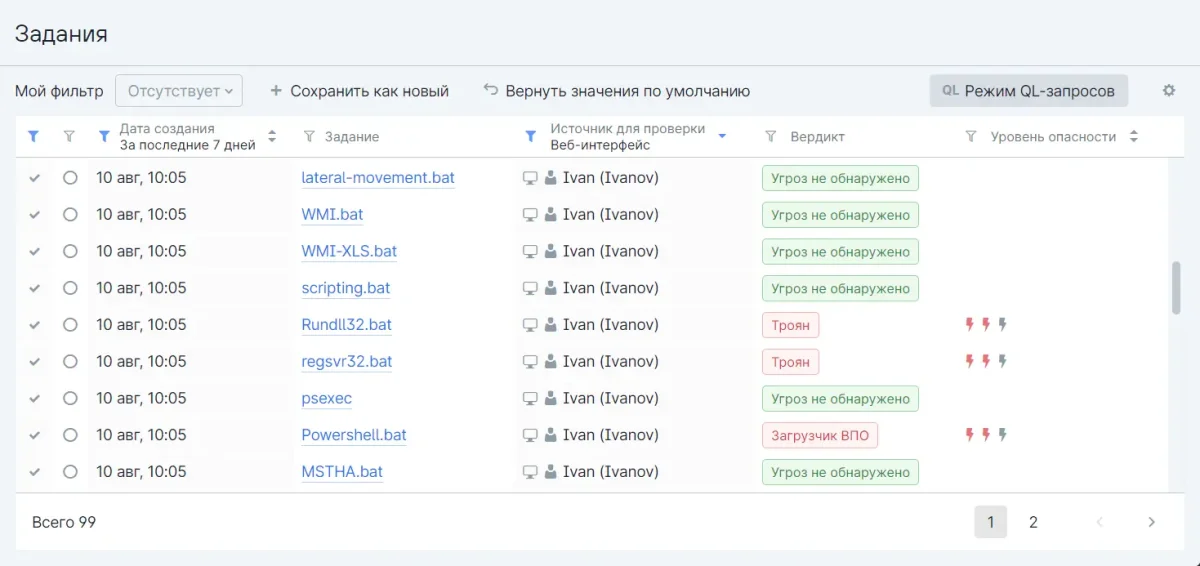Open the creation date column filter icon
The width and height of the screenshot is (1200, 566).
point(105,136)
